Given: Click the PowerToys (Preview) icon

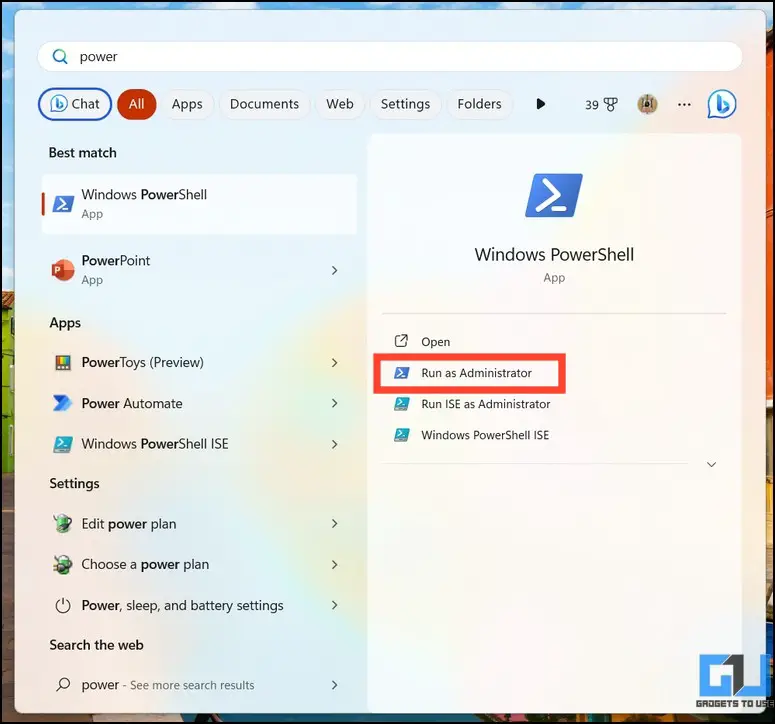Looking at the screenshot, I should pyautogui.click(x=63, y=363).
